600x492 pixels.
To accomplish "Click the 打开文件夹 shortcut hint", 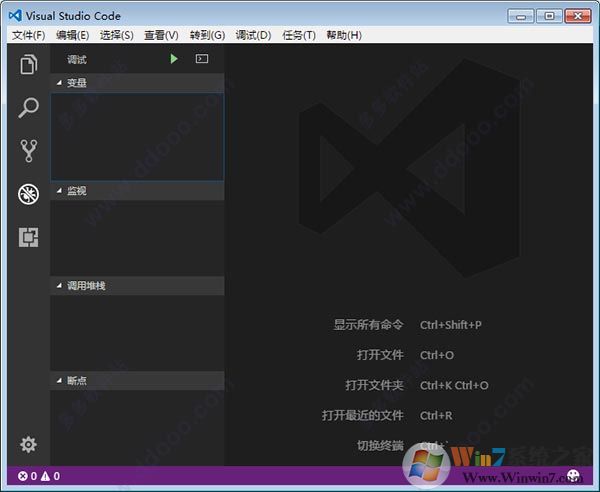I will [374, 385].
